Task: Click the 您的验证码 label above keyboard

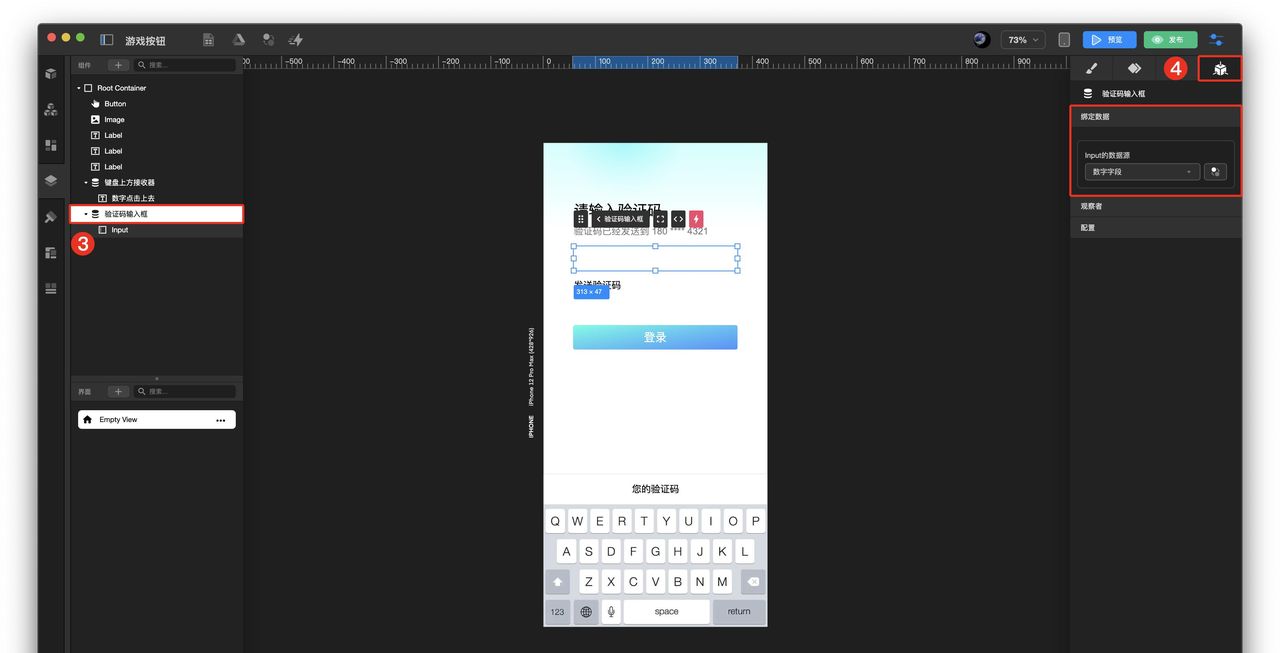Action: pos(655,489)
